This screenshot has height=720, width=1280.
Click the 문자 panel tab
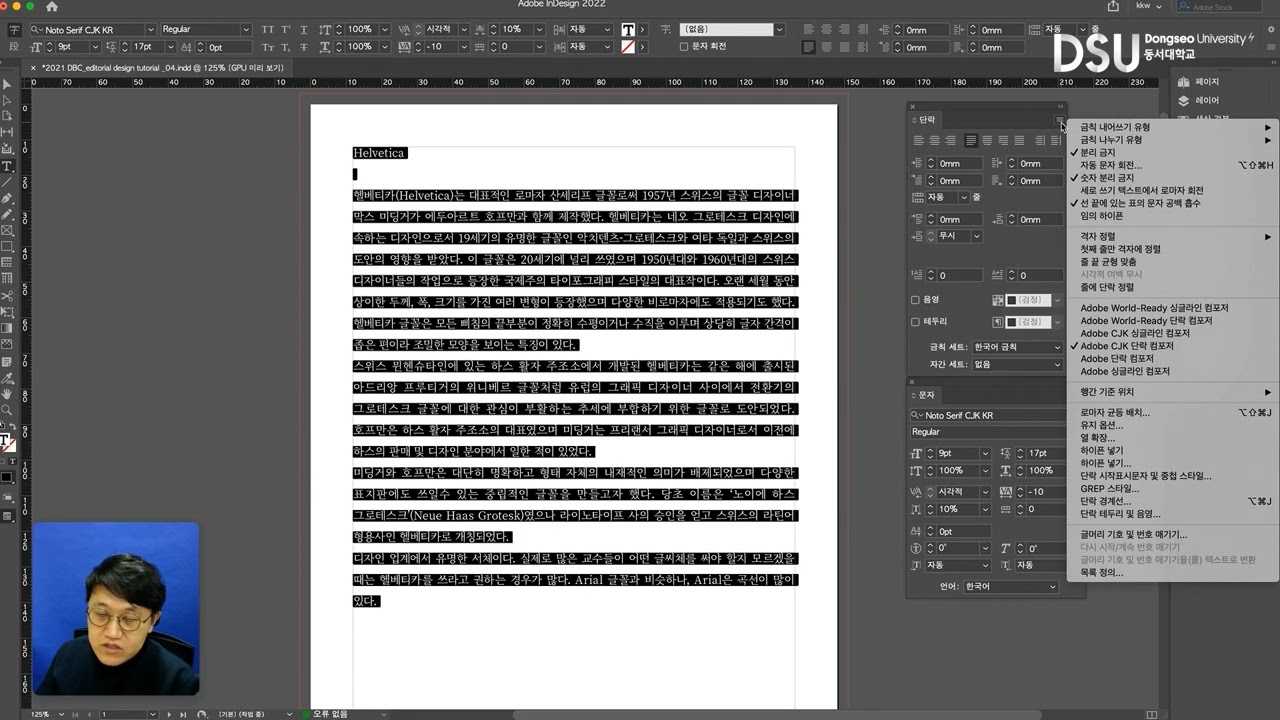pyautogui.click(x=927, y=396)
